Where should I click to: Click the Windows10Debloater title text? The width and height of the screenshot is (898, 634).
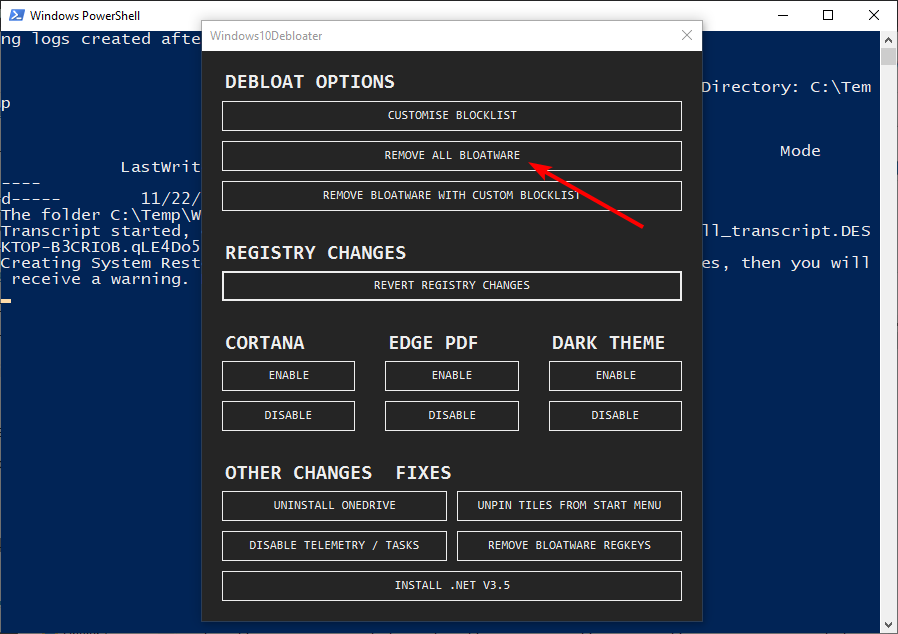[266, 36]
